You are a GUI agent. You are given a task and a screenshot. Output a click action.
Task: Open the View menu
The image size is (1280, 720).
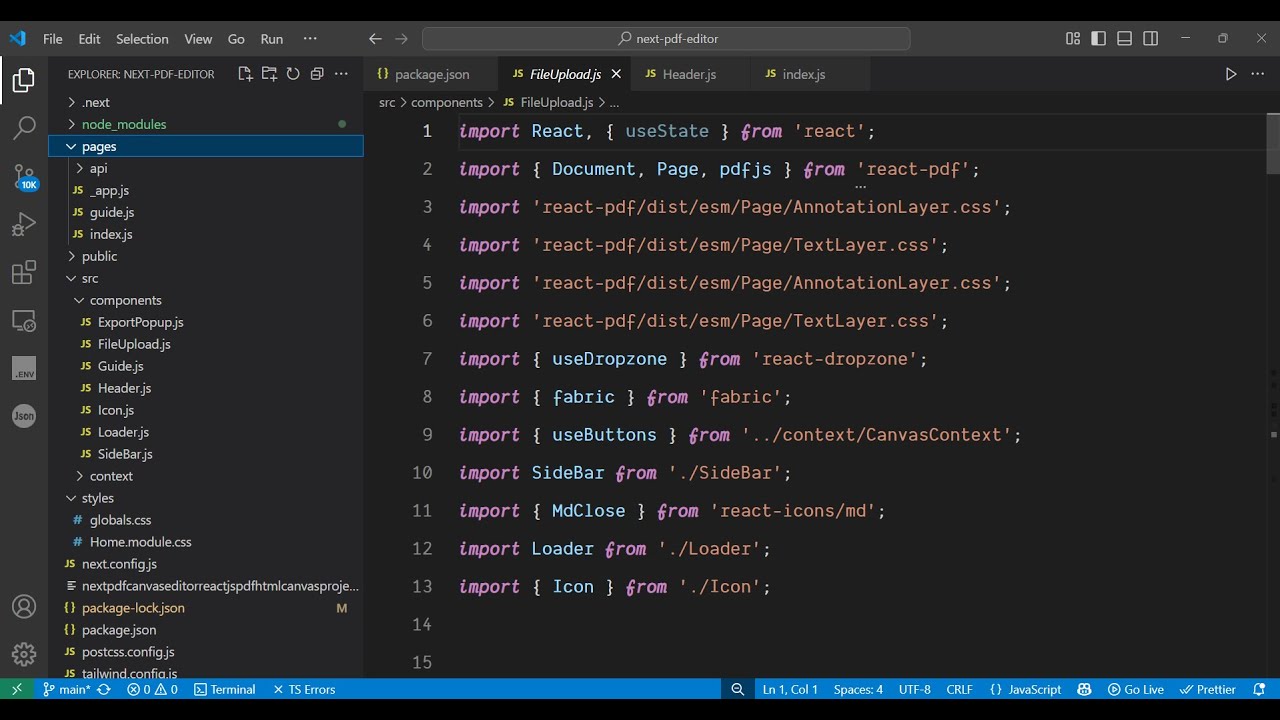tap(198, 39)
